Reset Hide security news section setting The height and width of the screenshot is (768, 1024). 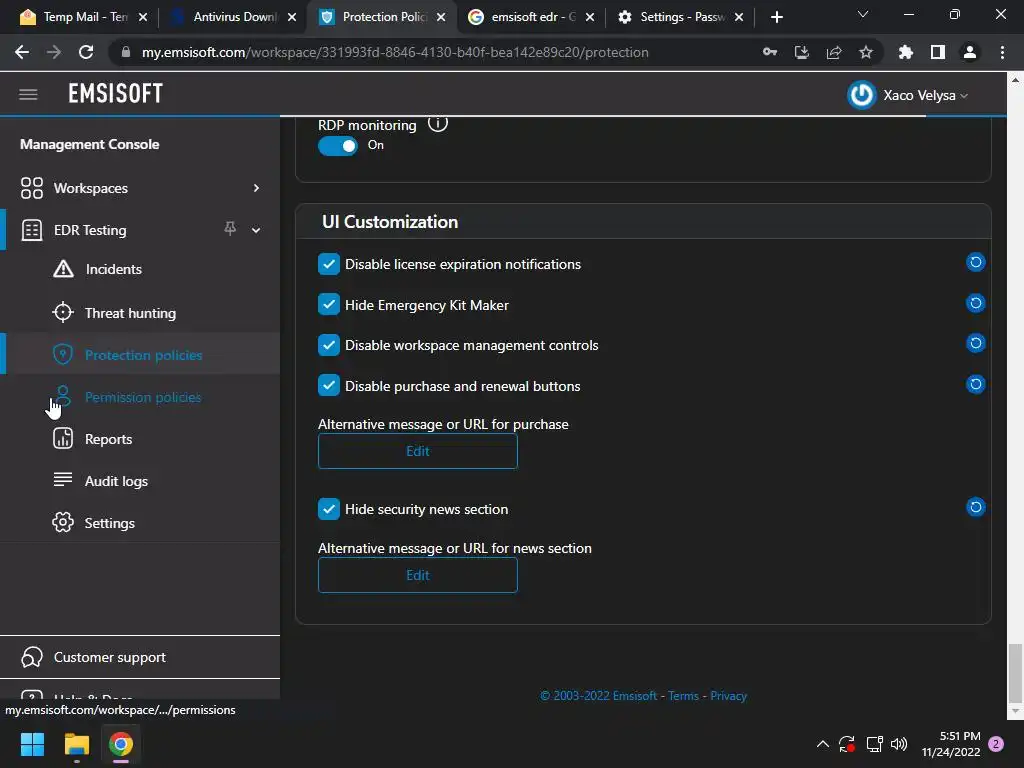pos(976,507)
